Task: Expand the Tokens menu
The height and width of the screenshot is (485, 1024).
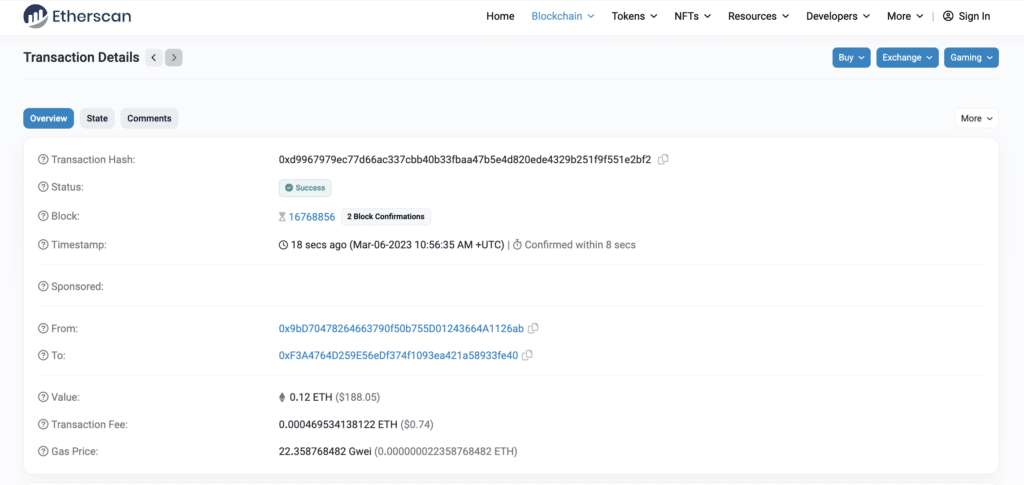Action: tap(634, 16)
